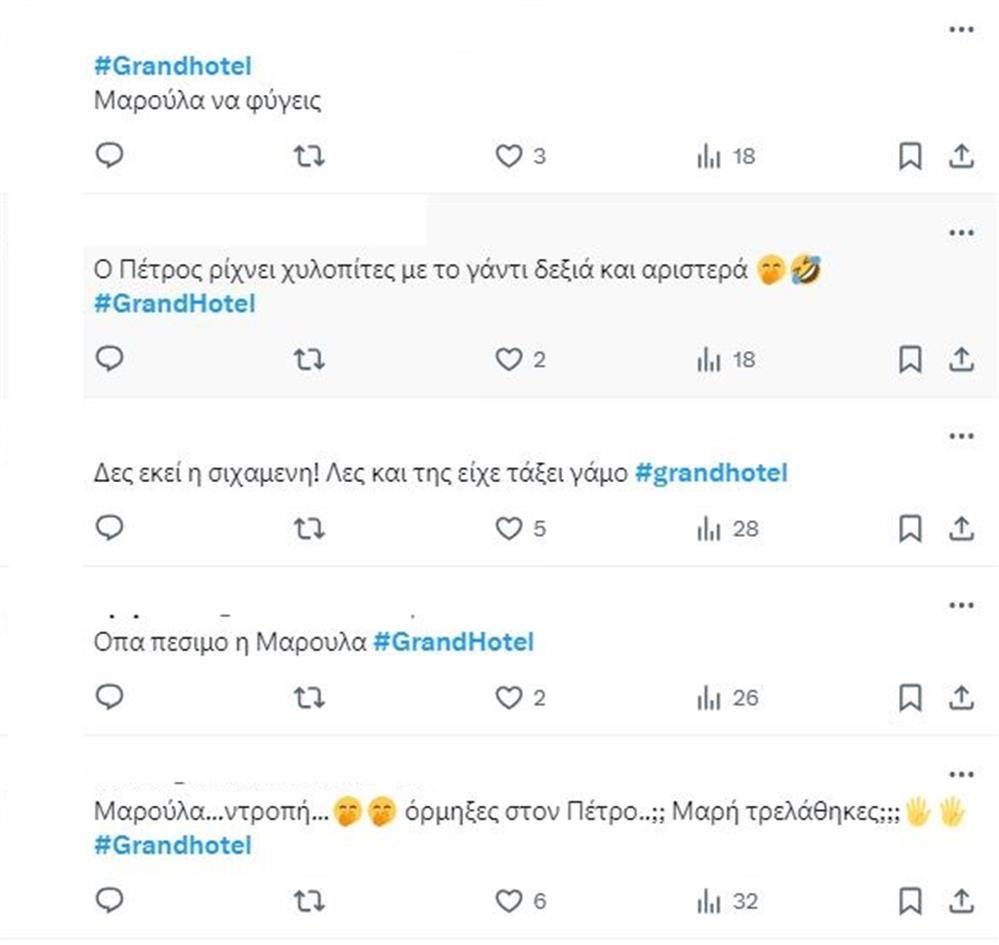Viewport: 999px width, 945px height.
Task: Open more options for "Δες εκεί" tweet
Action: (x=960, y=436)
